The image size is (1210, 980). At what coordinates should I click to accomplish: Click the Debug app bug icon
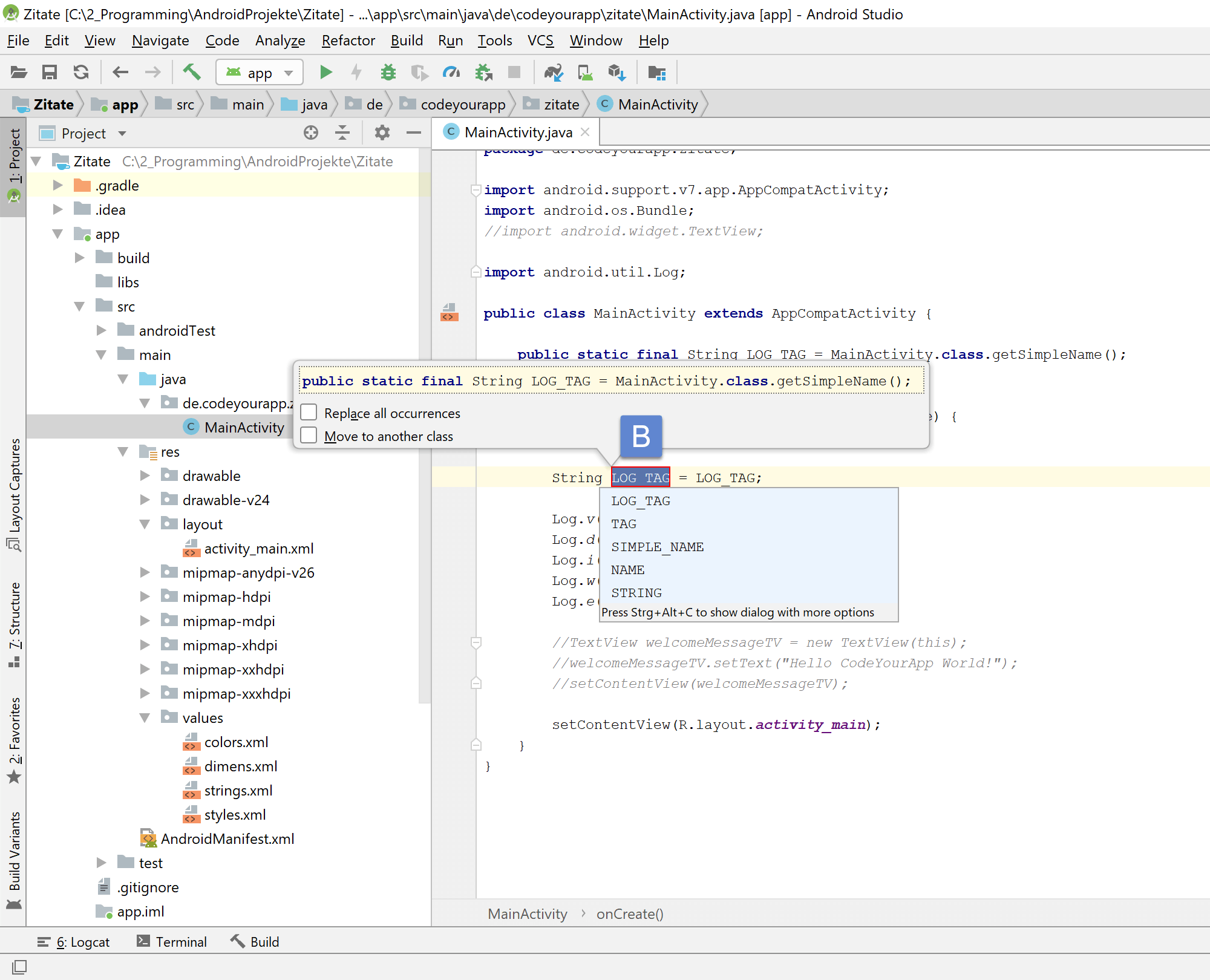(388, 73)
